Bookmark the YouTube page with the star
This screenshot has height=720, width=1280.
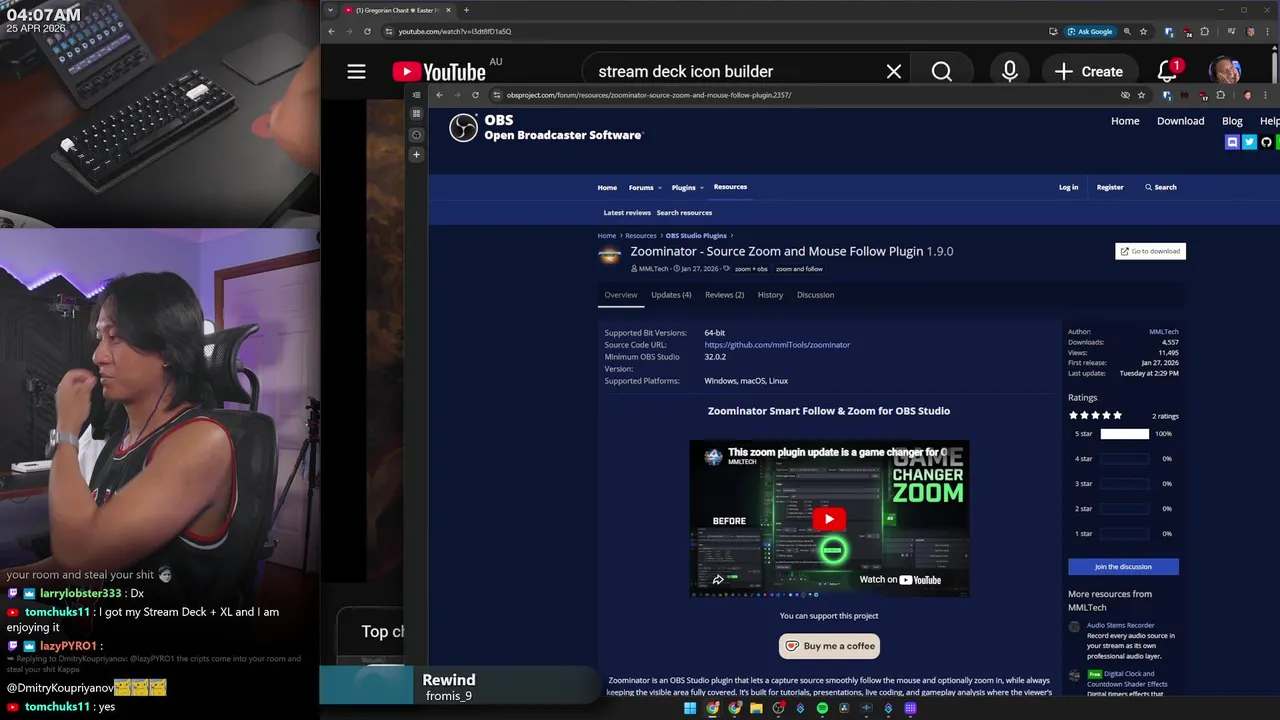pyautogui.click(x=1143, y=31)
